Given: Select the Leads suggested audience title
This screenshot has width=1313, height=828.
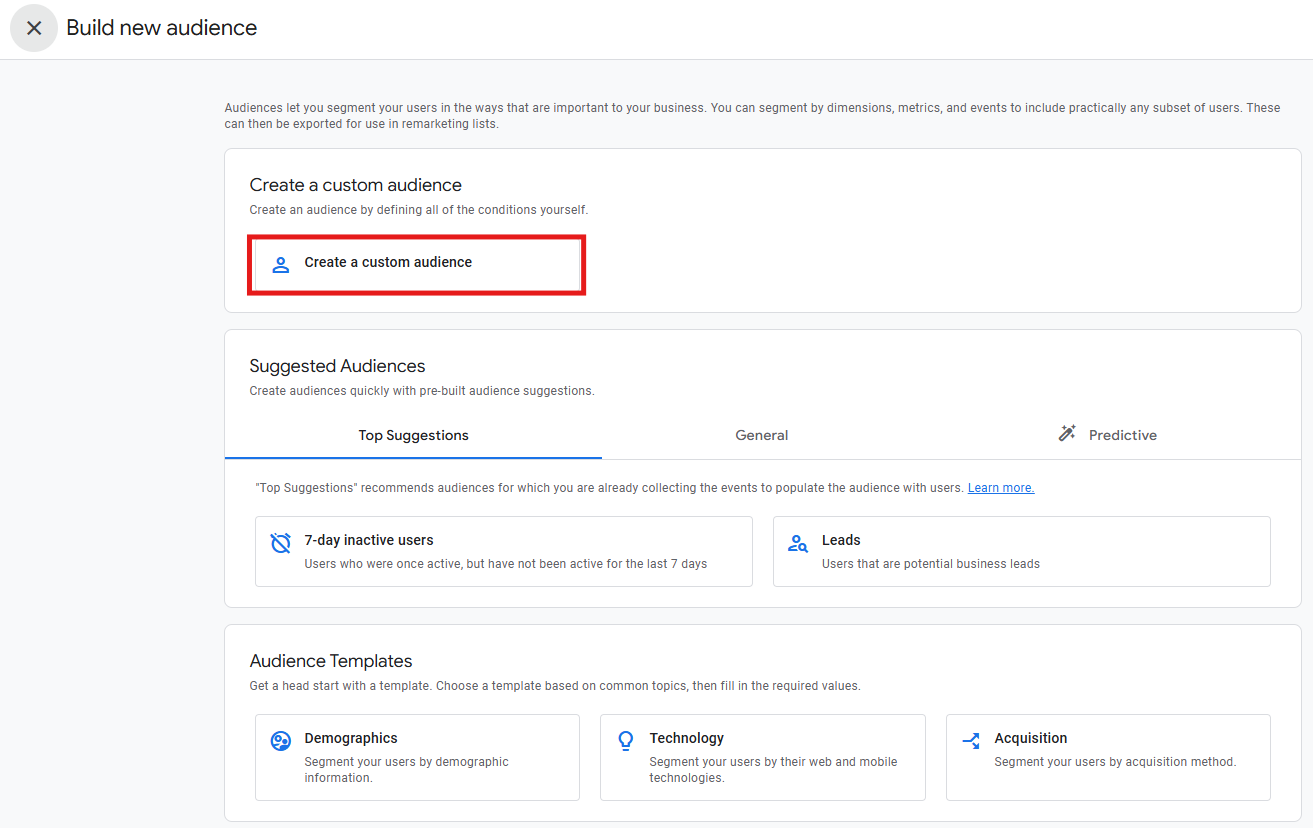Looking at the screenshot, I should (x=841, y=540).
